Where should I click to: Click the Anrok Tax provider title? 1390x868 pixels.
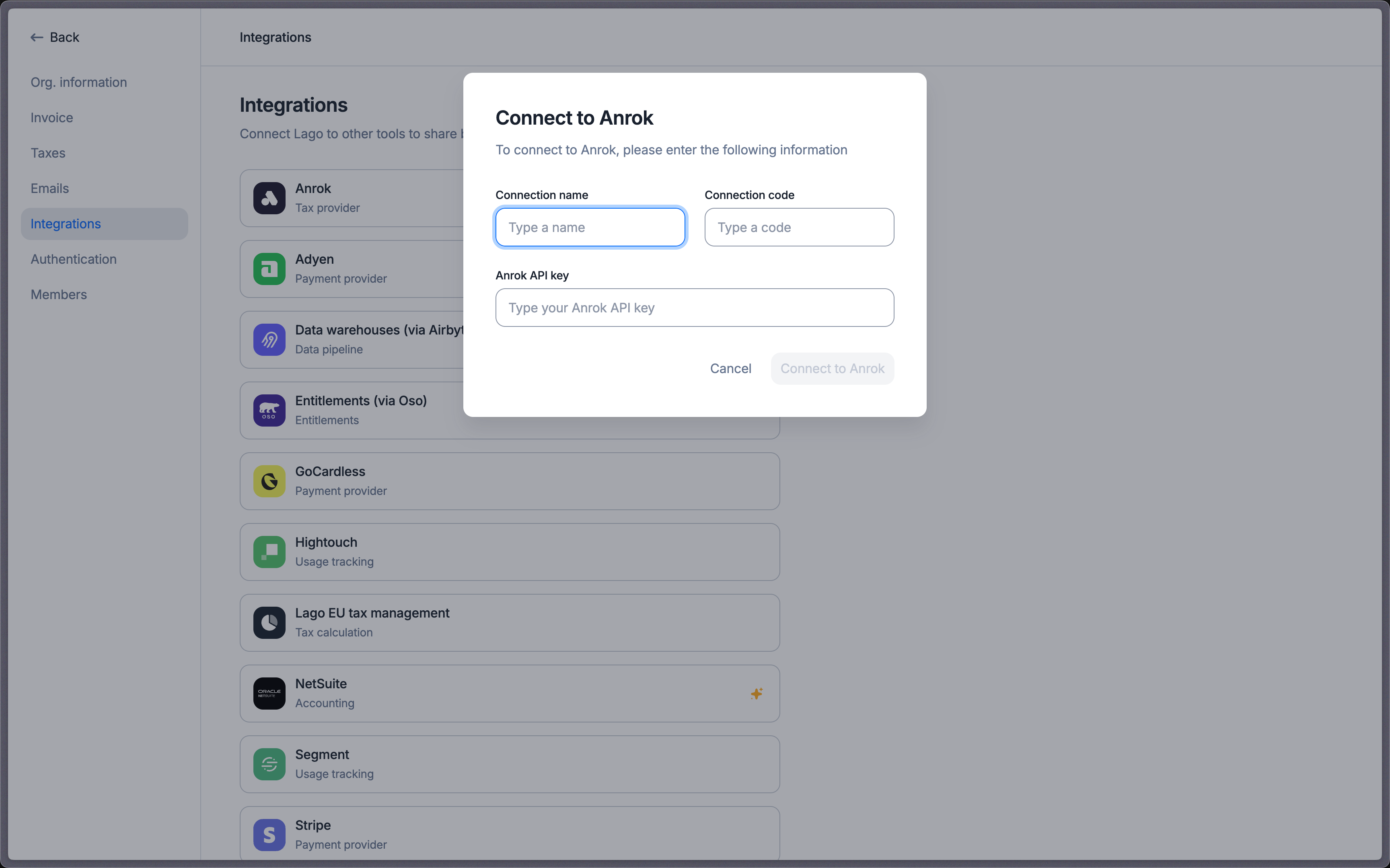point(313,188)
